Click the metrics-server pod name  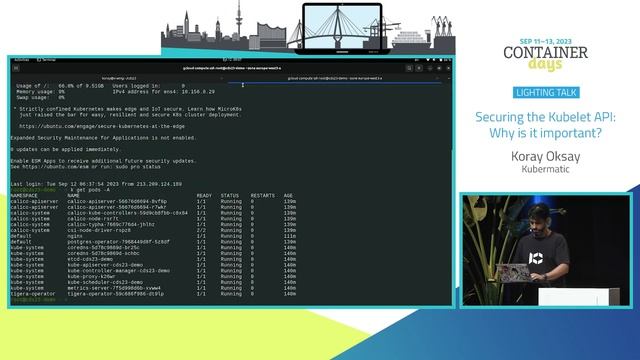[x=114, y=288]
